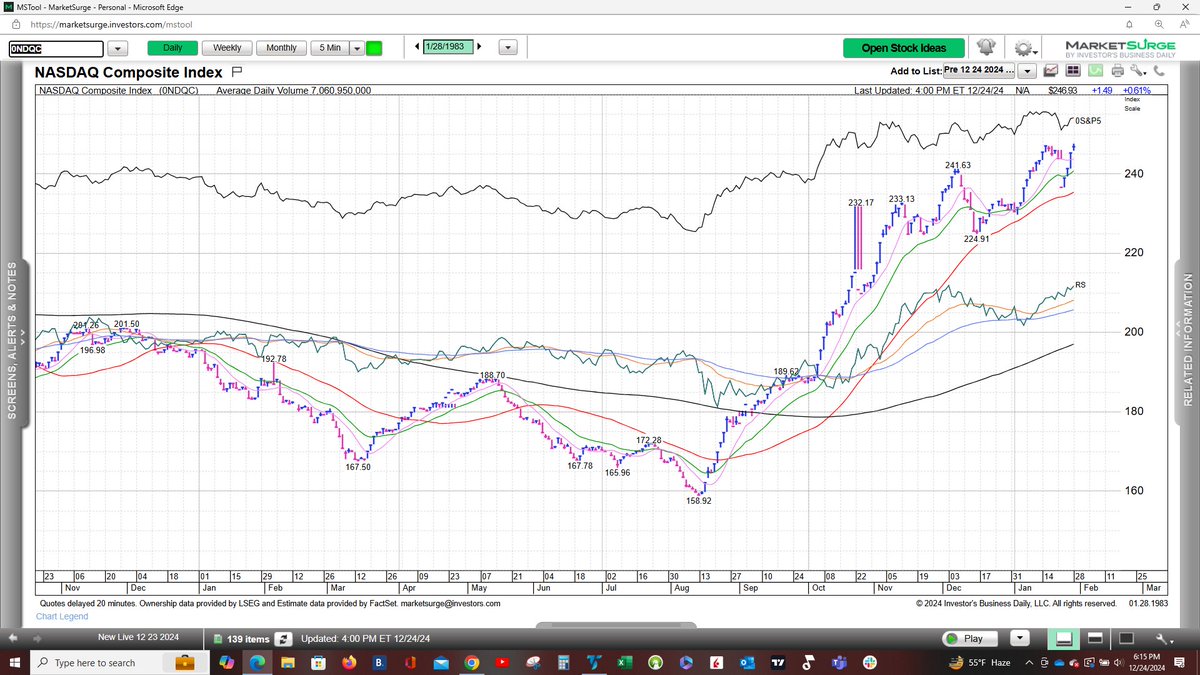Viewport: 1200px width, 675px height.
Task: Open the Add to List dropdown arrow
Action: (1027, 71)
